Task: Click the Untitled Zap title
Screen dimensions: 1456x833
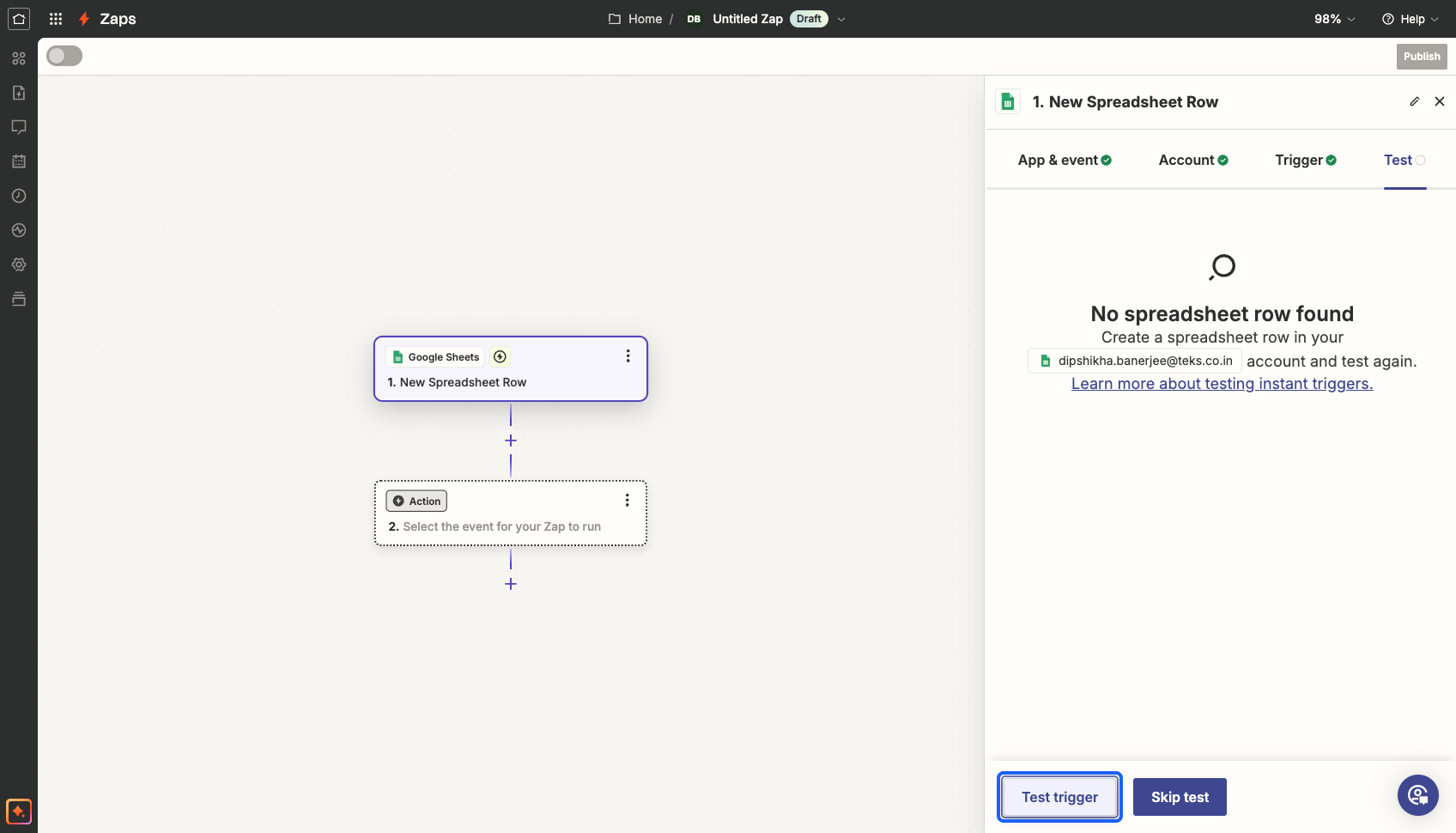Action: [x=748, y=19]
